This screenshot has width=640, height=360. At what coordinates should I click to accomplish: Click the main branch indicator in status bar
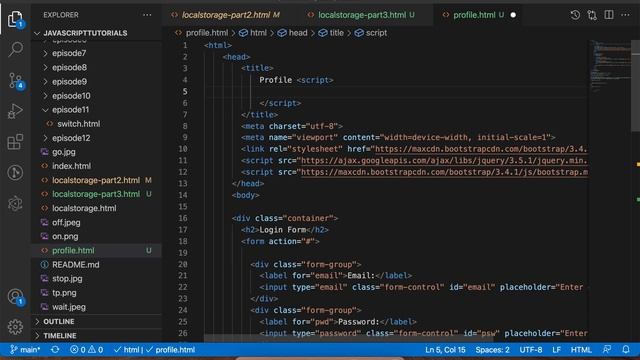pyautogui.click(x=25, y=350)
